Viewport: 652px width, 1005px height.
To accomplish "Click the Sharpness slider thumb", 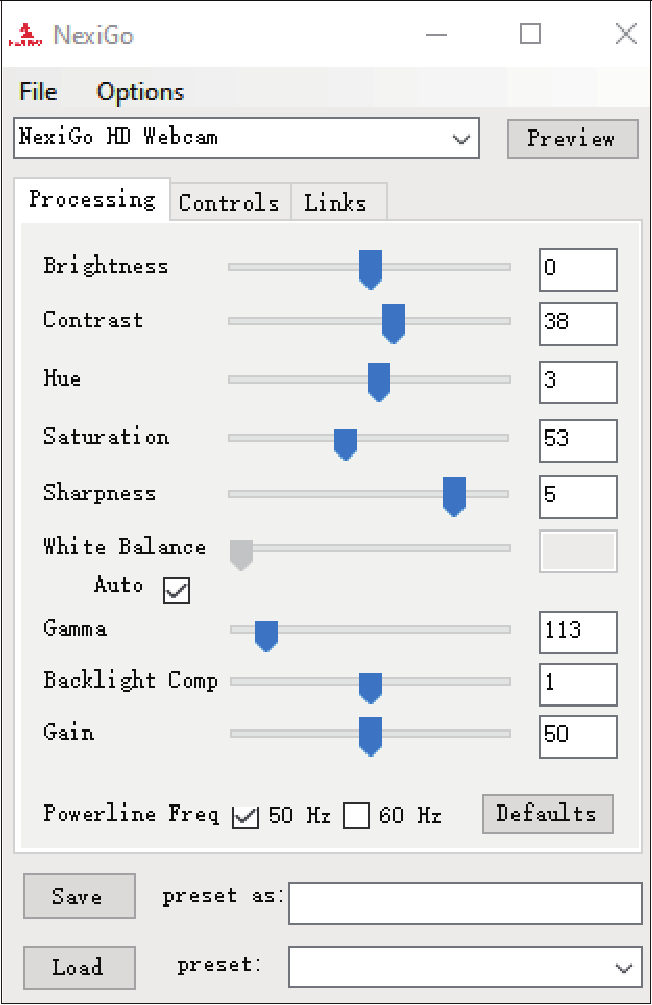I will tap(454, 495).
